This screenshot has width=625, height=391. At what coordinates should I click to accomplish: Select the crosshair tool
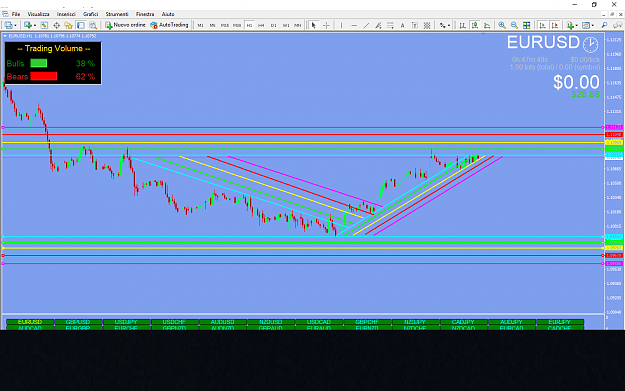(326, 25)
